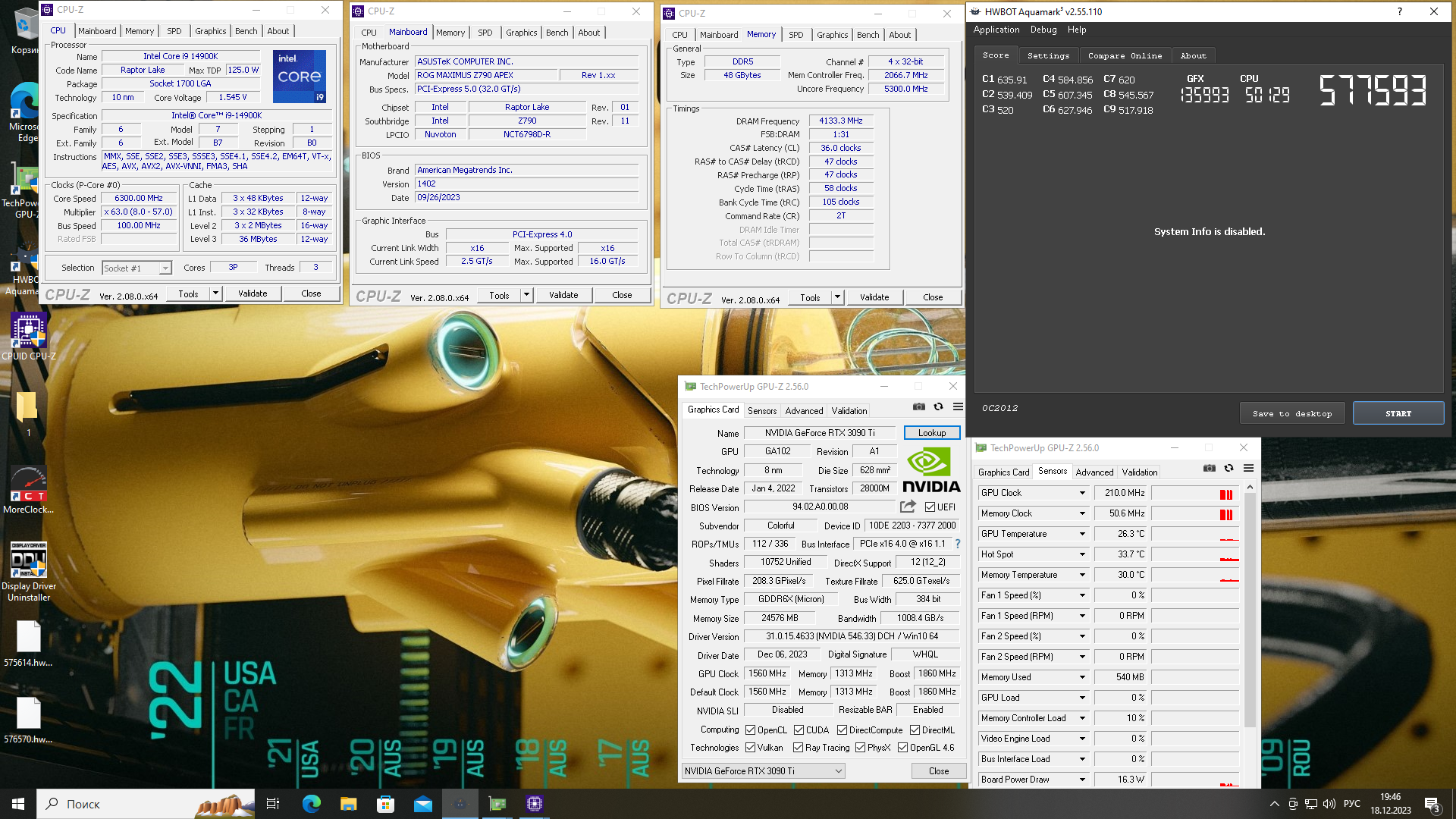
Task: Click the camera icon in GPU-Z Sensors window
Action: [1210, 469]
